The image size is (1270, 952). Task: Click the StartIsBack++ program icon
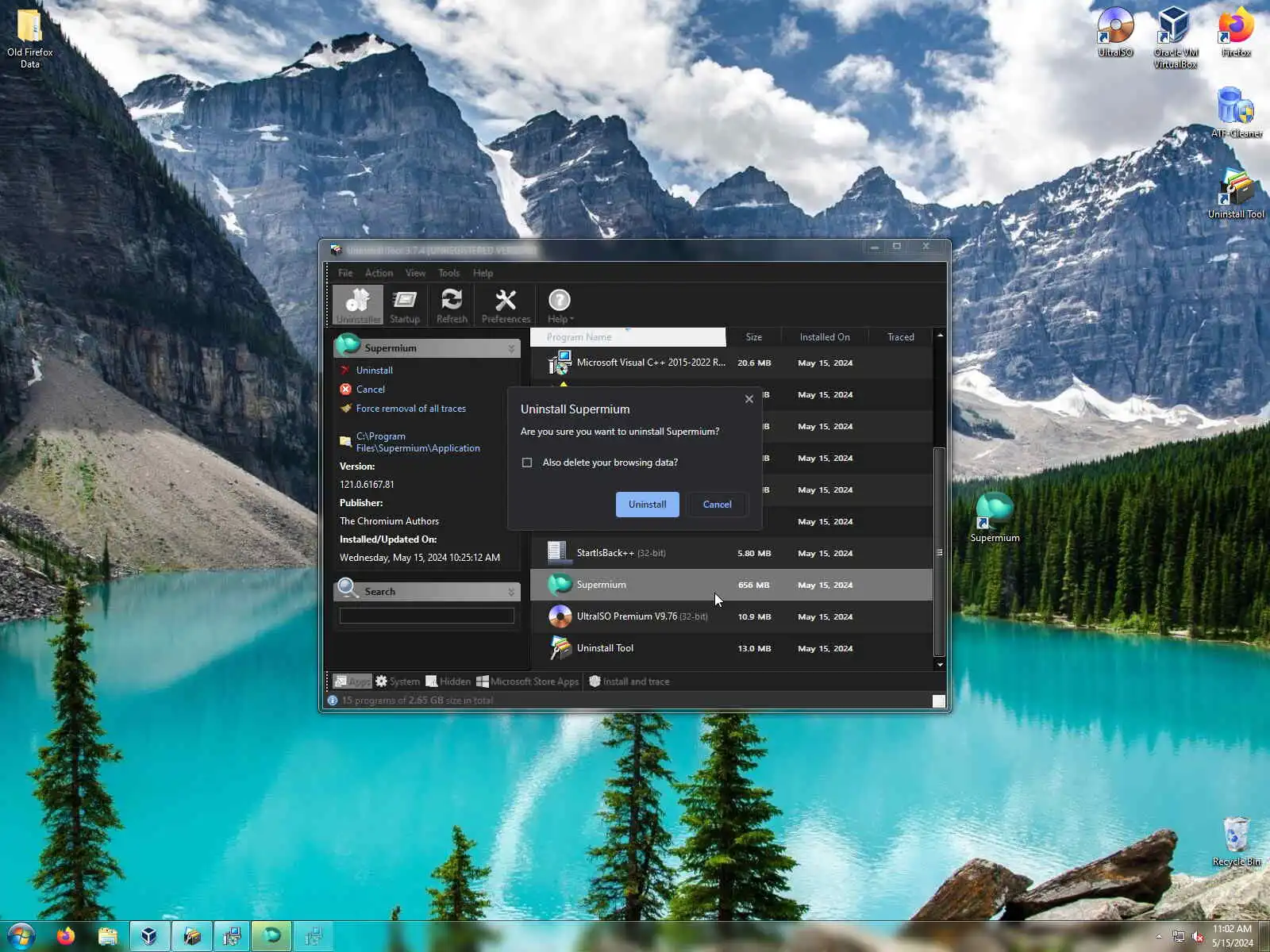pos(558,553)
